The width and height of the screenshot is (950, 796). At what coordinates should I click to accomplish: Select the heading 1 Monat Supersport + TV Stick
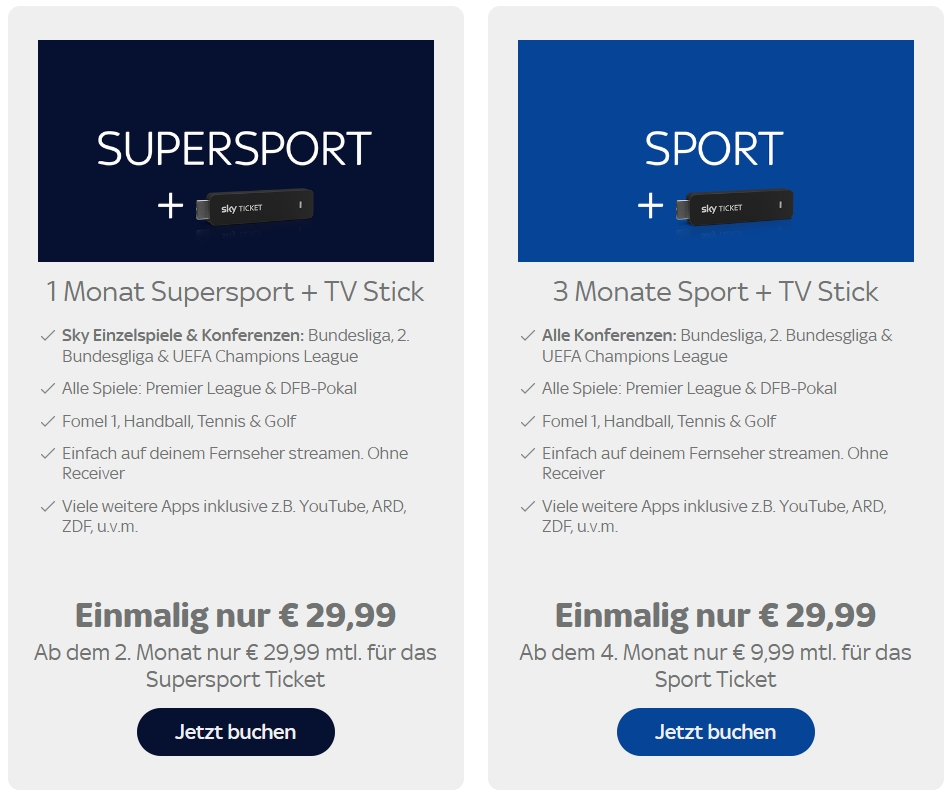(235, 292)
